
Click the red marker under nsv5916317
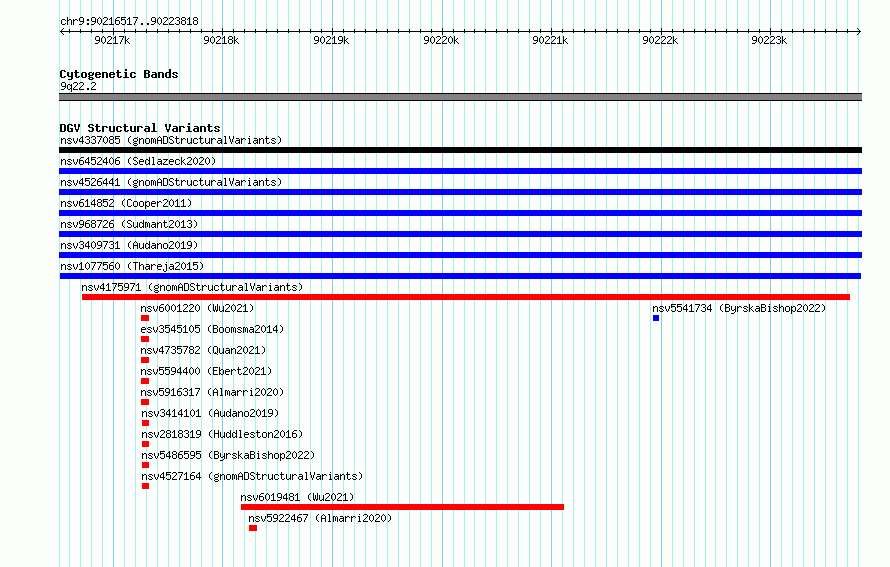point(145,402)
